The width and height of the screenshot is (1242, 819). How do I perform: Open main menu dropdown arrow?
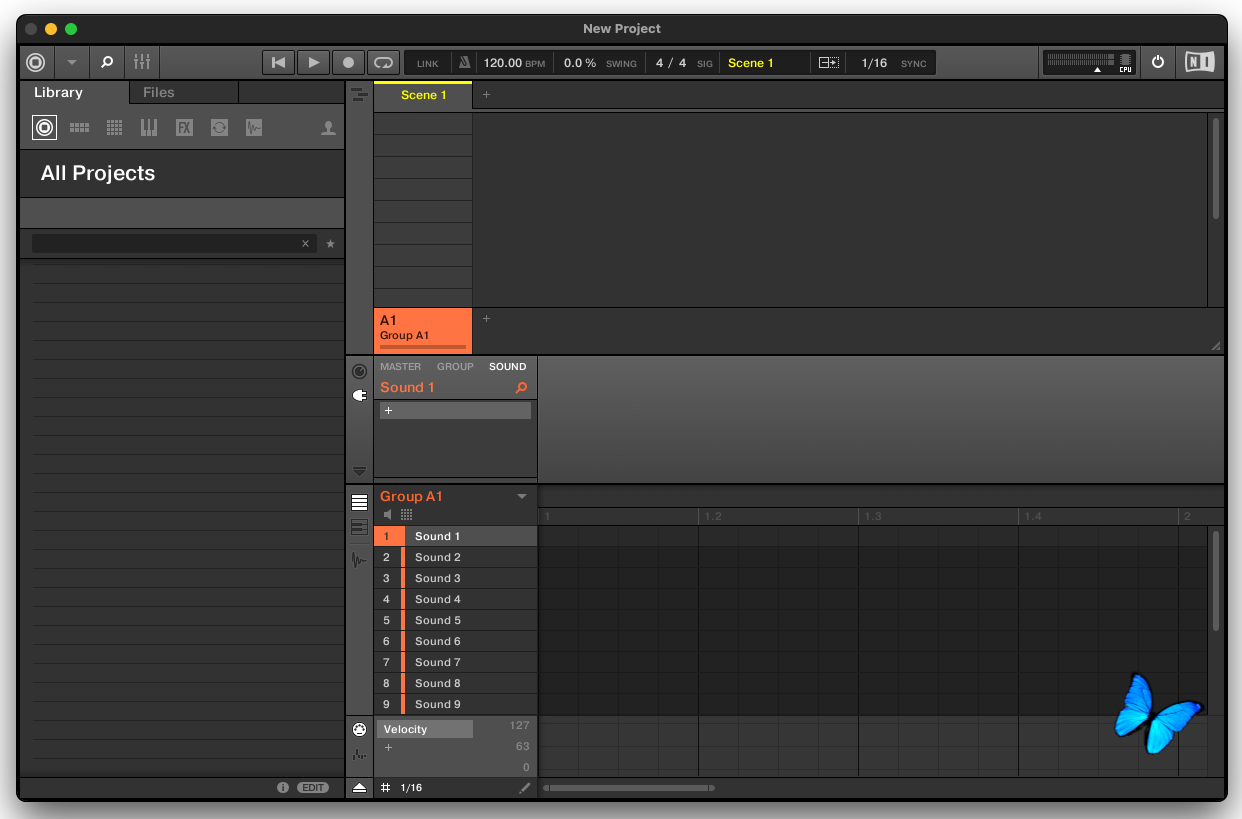tap(71, 62)
